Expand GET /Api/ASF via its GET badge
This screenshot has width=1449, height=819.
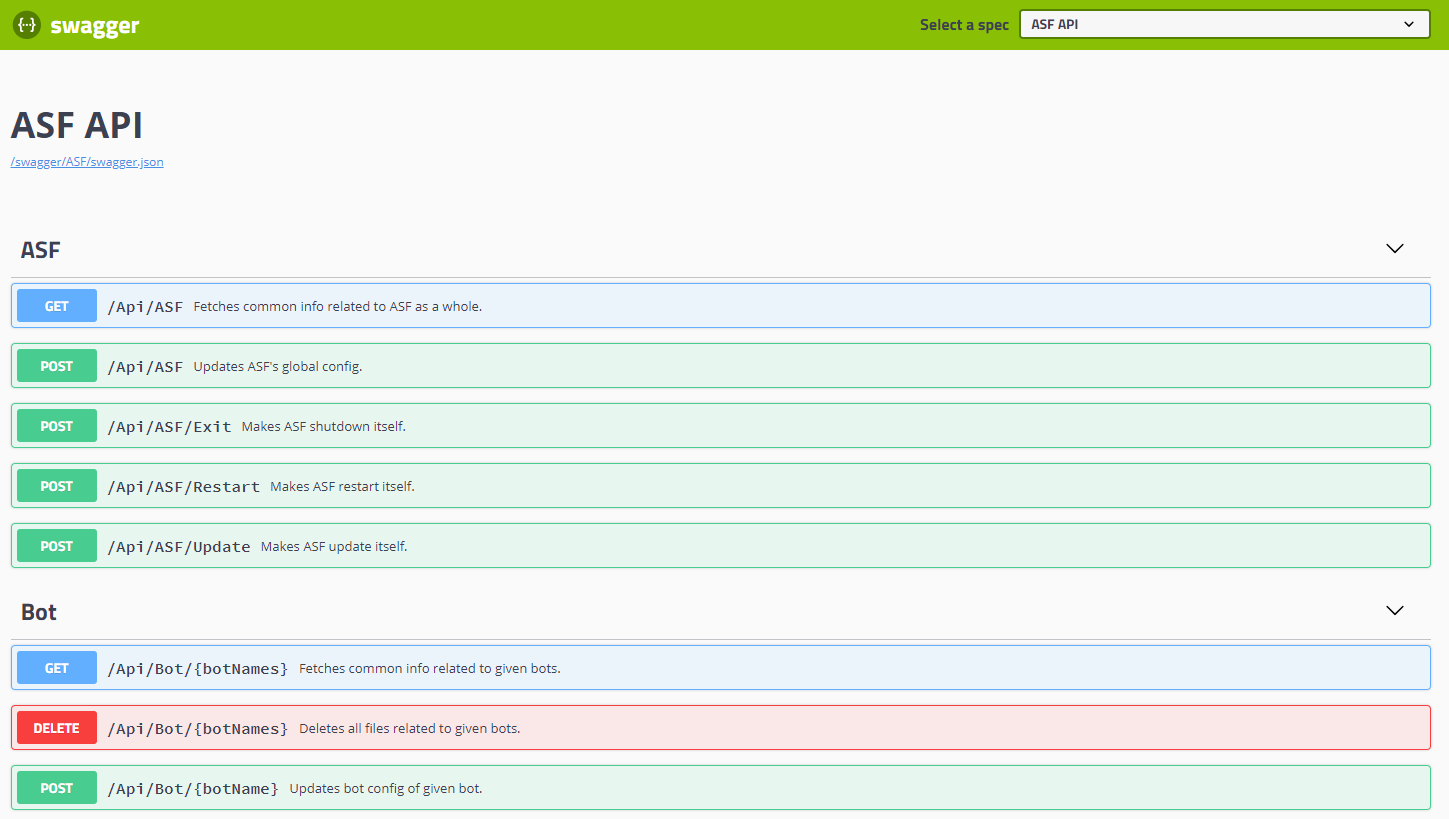click(x=57, y=306)
